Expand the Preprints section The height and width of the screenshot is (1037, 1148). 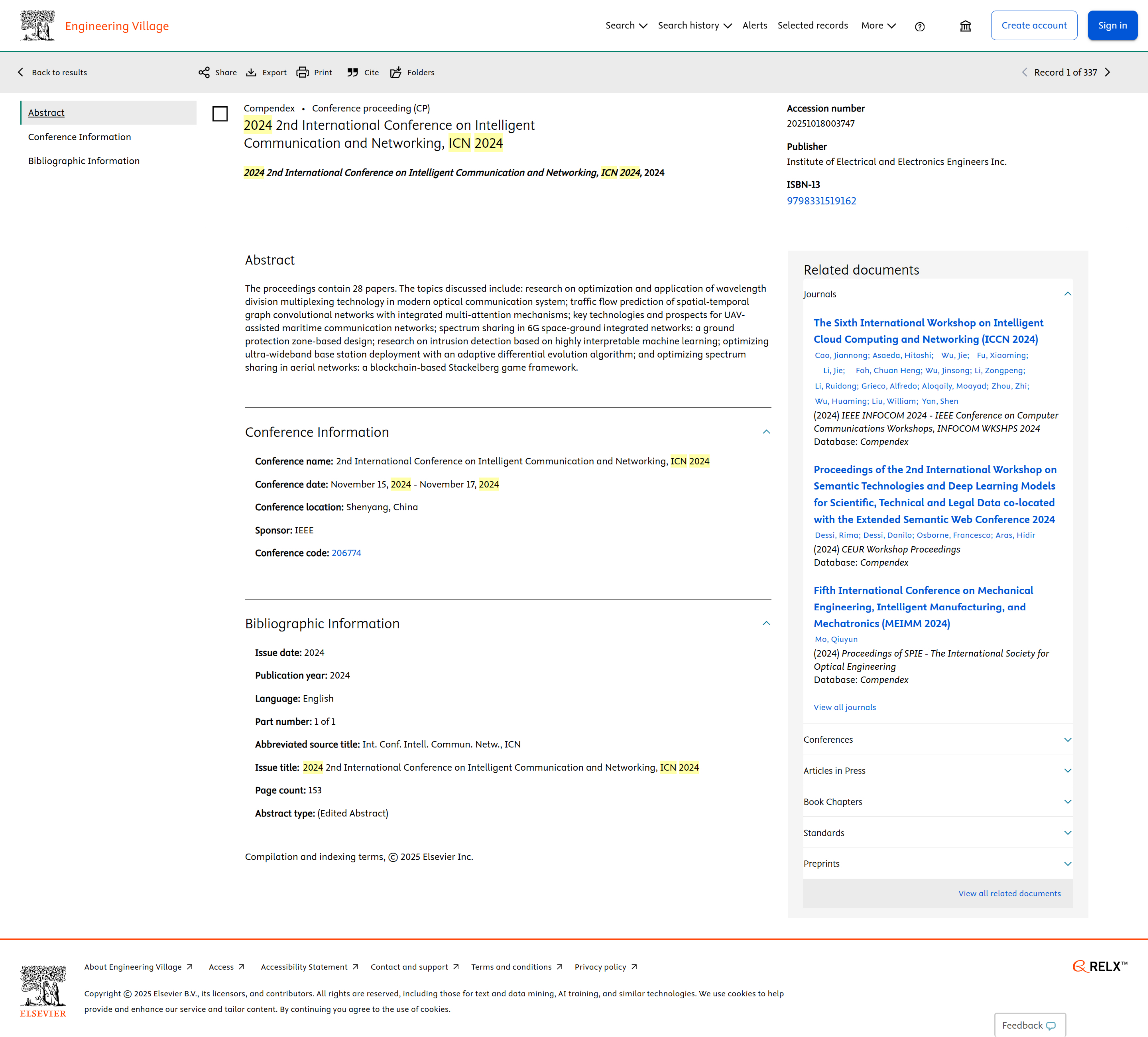pos(1068,864)
